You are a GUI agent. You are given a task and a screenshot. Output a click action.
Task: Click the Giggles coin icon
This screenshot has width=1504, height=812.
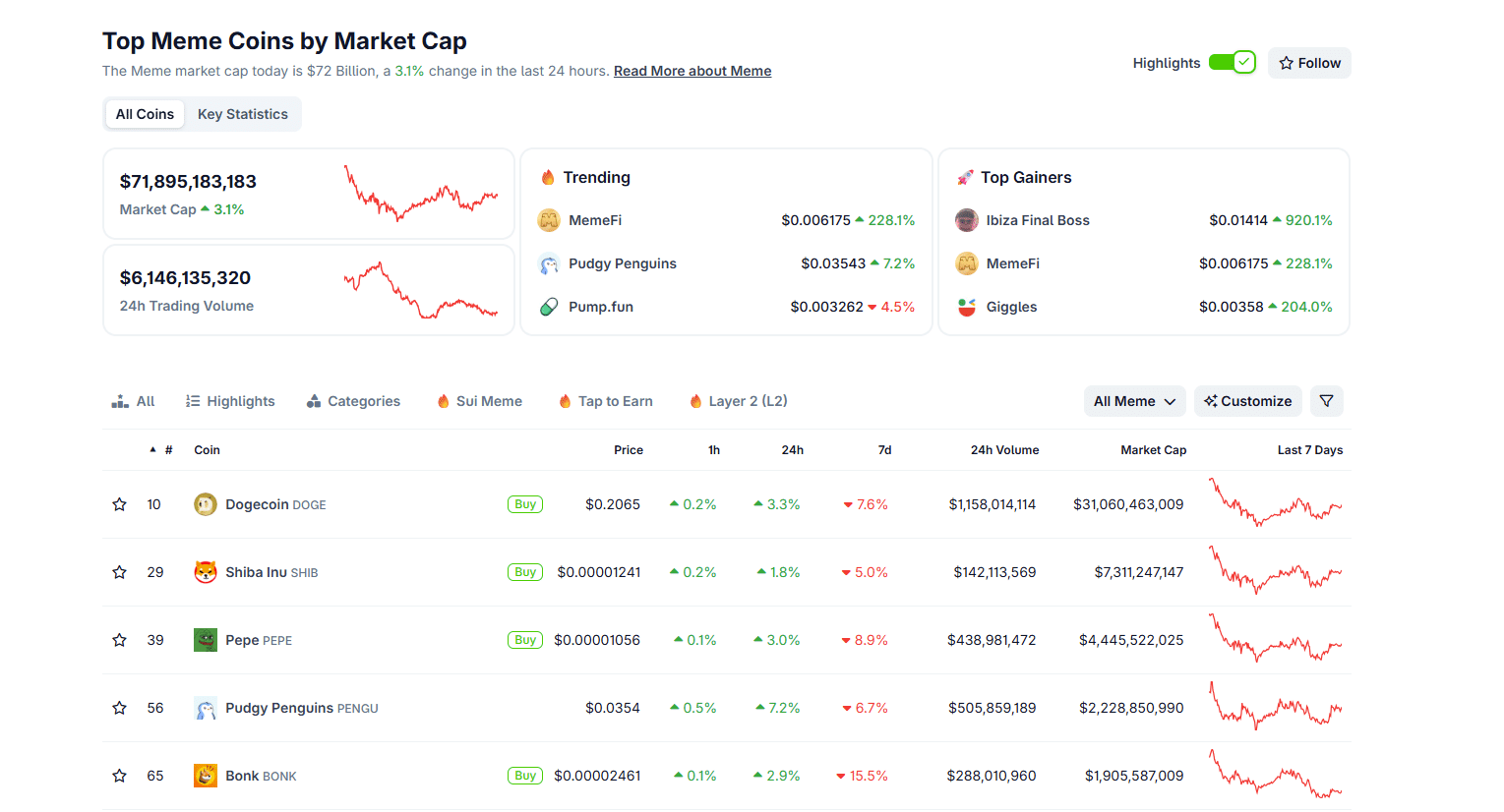coord(967,307)
